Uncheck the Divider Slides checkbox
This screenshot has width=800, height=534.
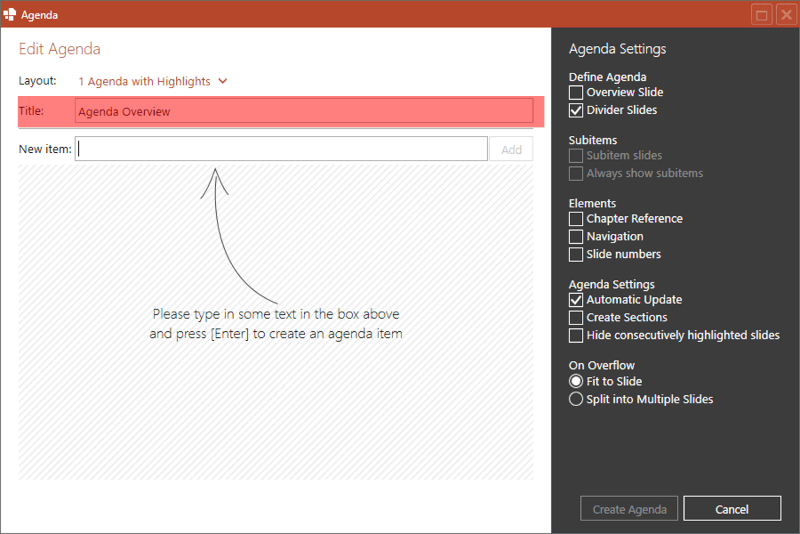(576, 110)
